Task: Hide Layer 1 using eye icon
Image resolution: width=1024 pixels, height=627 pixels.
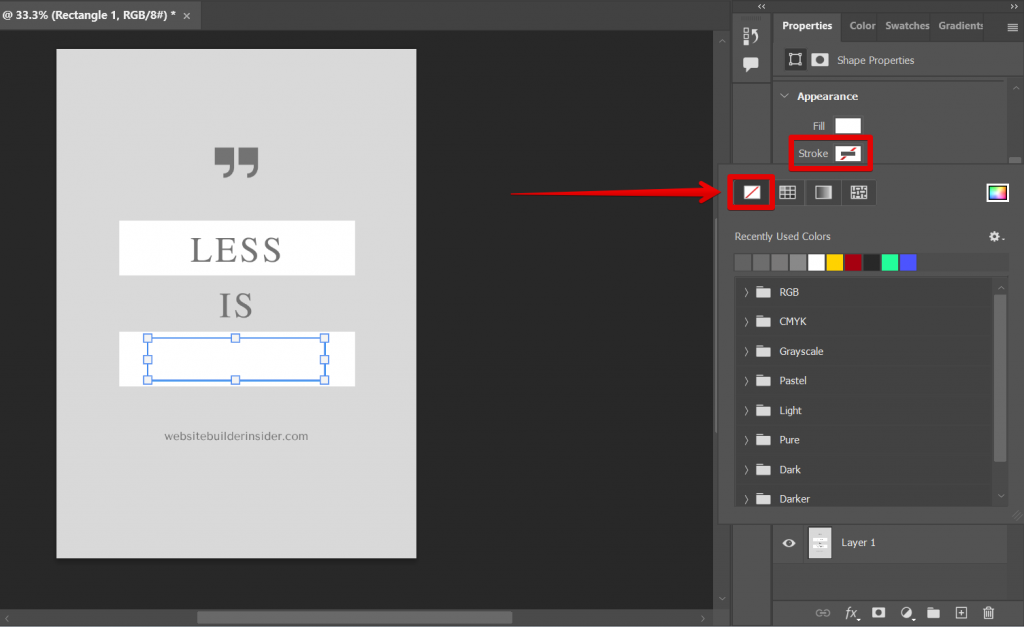Action: (789, 543)
